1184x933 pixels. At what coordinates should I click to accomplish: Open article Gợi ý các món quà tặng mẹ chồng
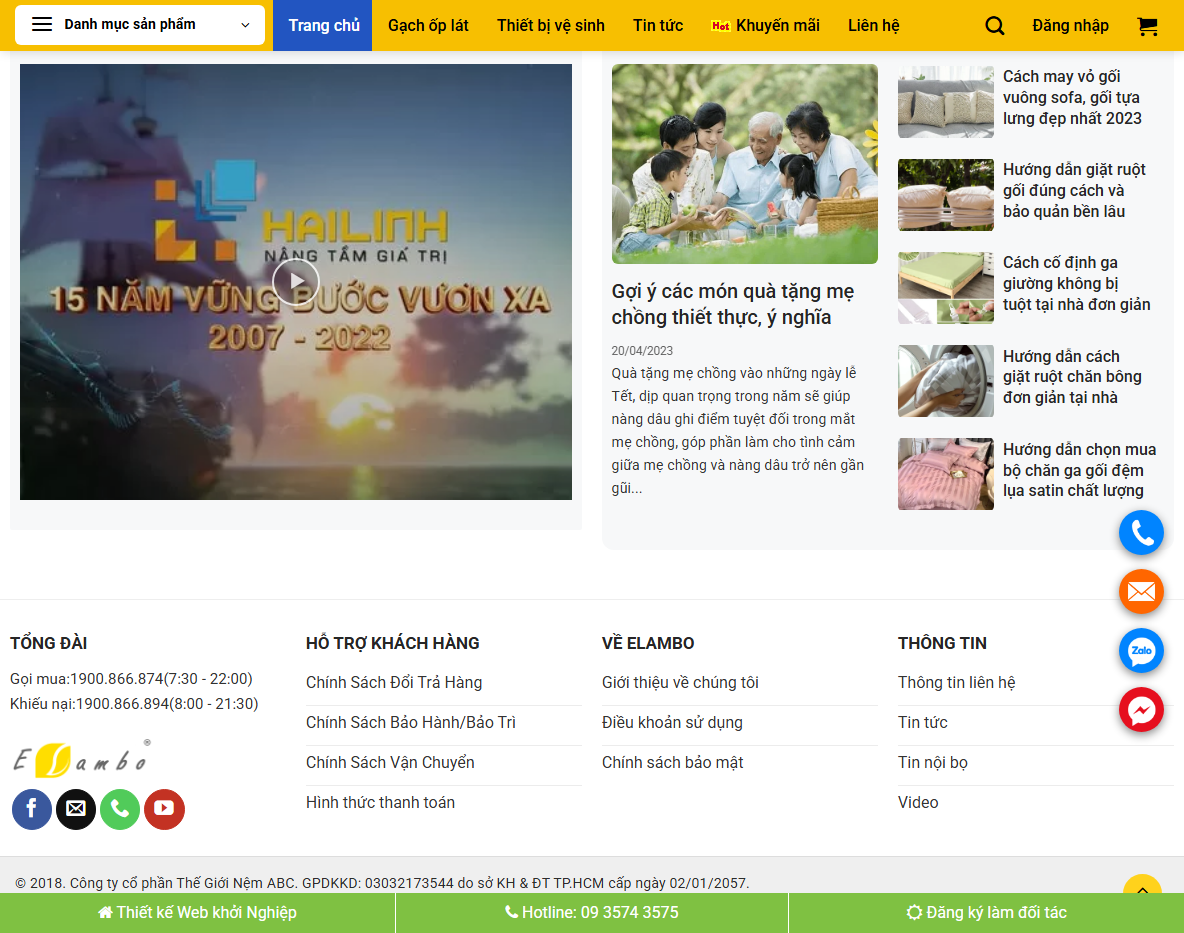coord(732,304)
